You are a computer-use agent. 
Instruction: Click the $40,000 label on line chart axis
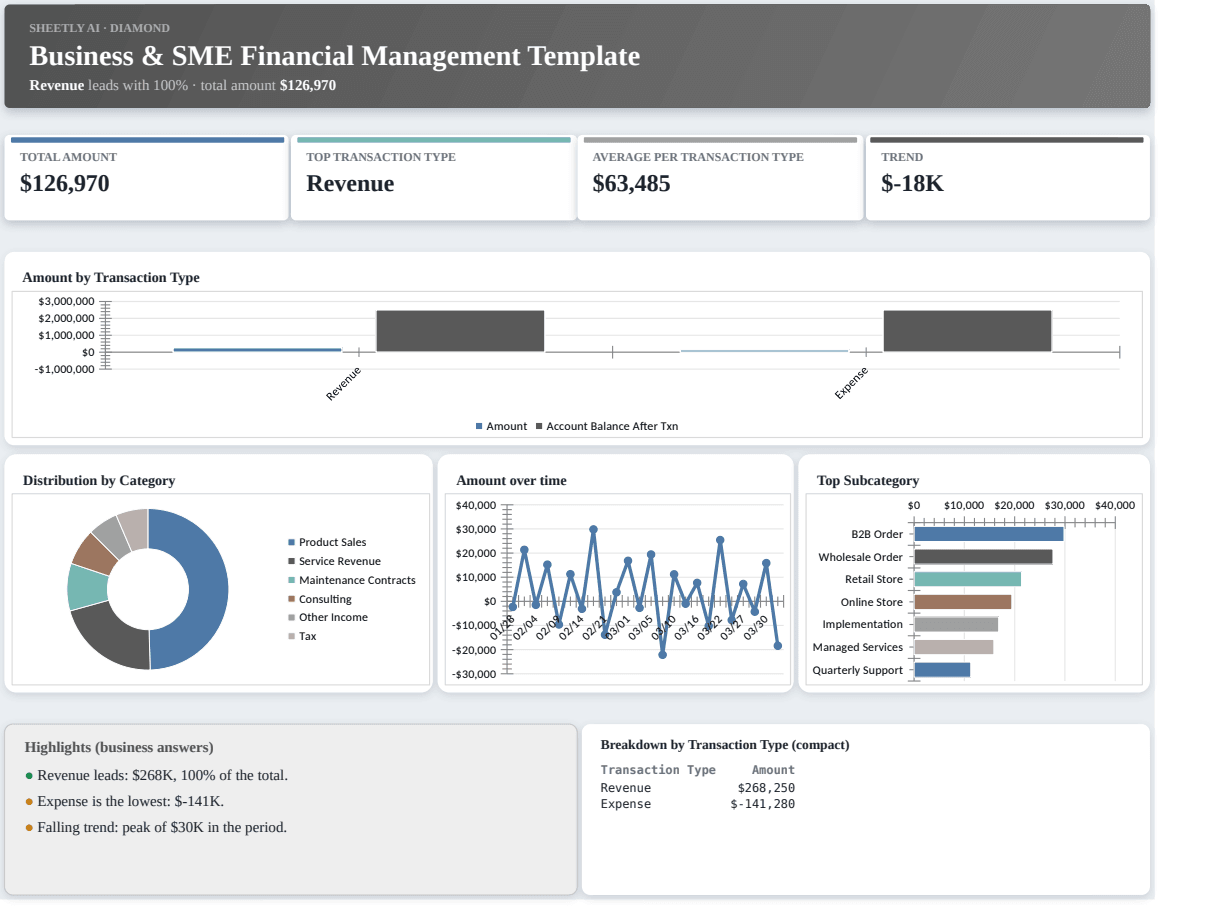click(x=476, y=505)
